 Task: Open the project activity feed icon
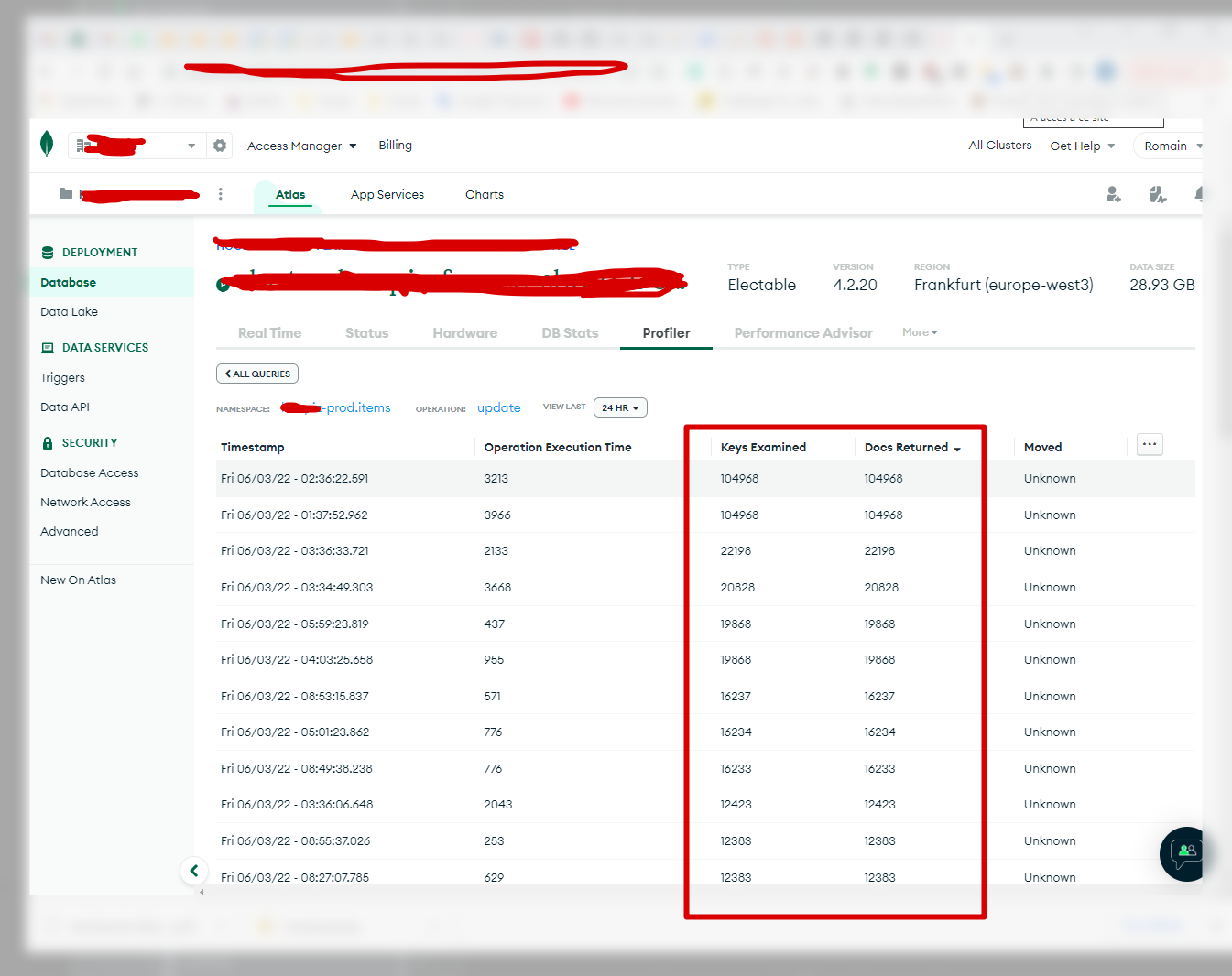[x=1158, y=194]
